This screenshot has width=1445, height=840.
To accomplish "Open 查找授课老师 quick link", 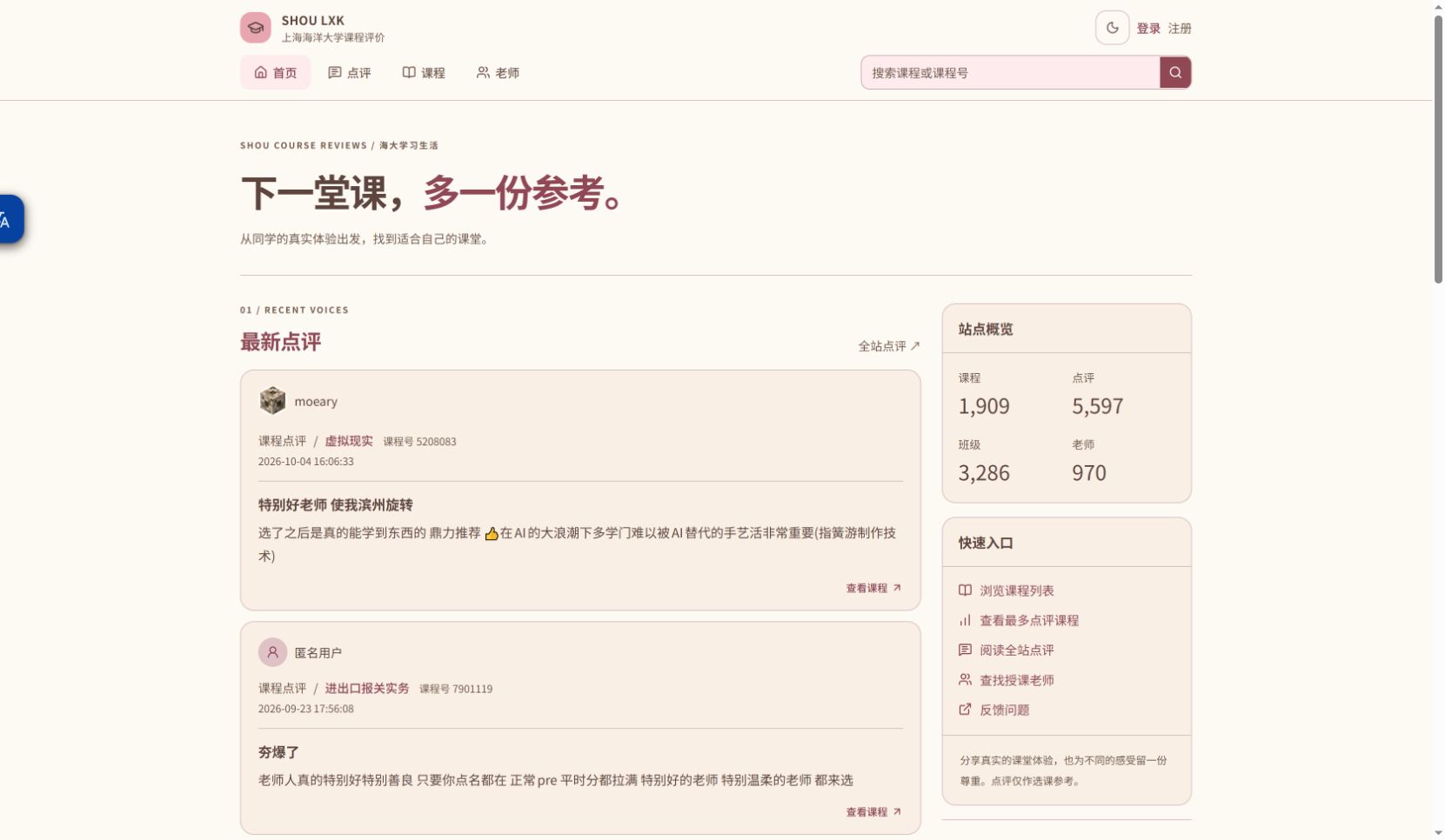I will (x=1007, y=680).
